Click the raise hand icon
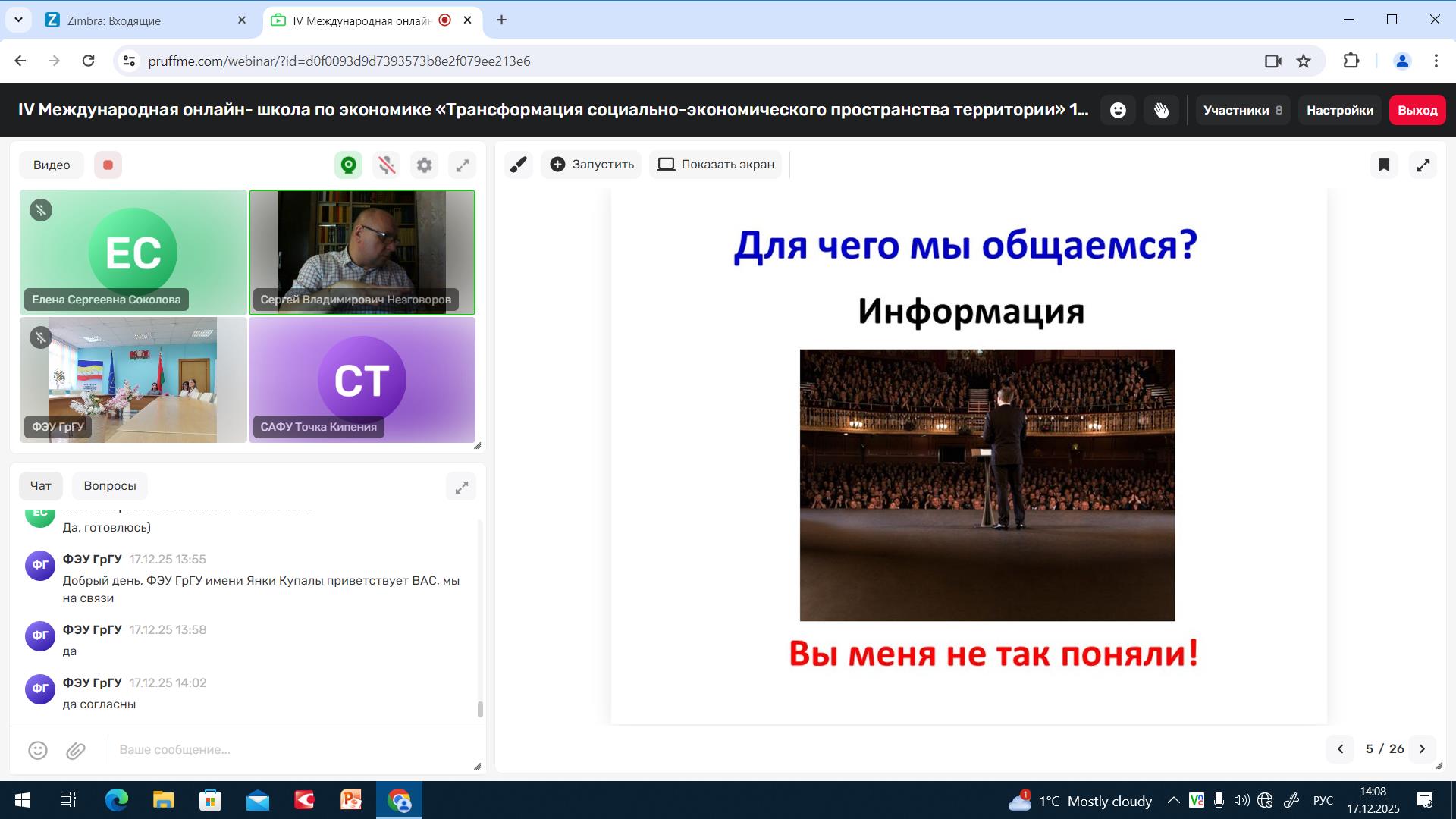The height and width of the screenshot is (819, 1456). tap(1161, 111)
